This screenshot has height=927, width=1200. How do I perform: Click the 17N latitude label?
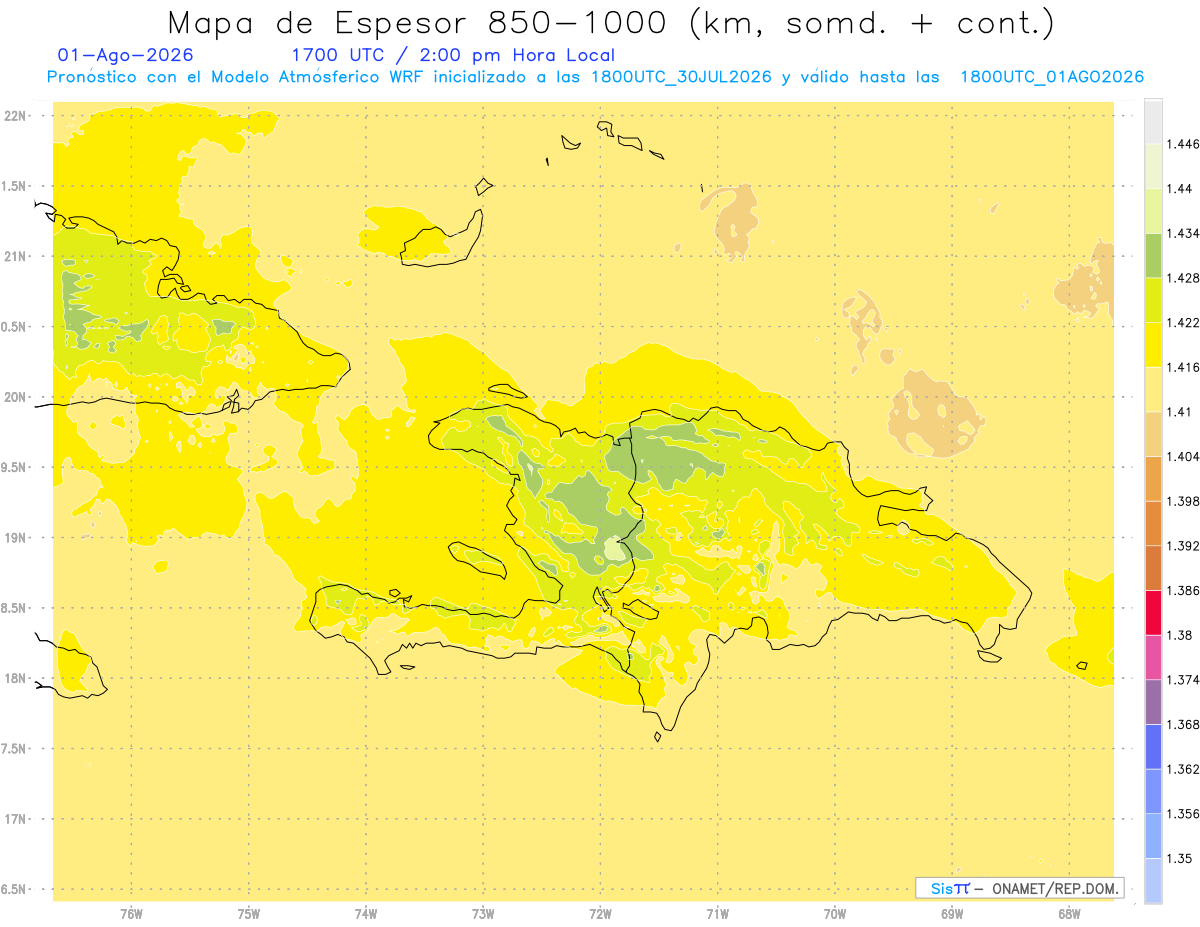pos(16,819)
